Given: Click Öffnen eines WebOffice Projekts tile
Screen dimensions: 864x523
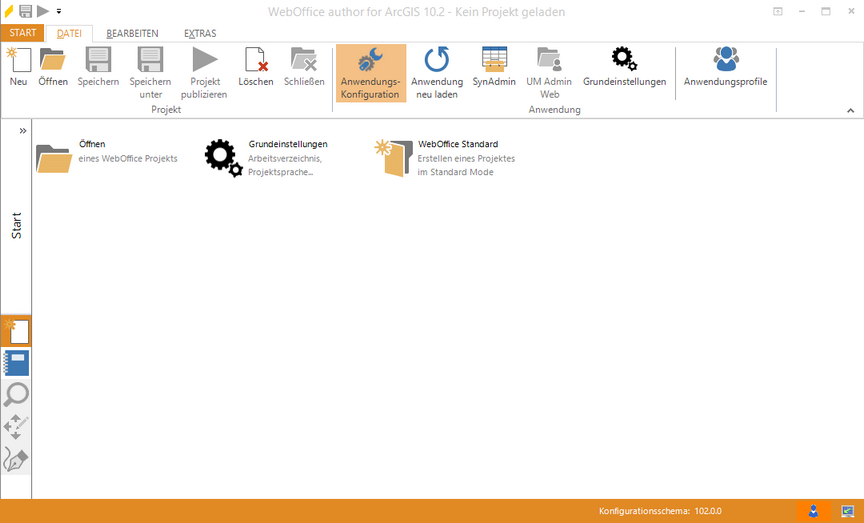Looking at the screenshot, I should [107, 157].
